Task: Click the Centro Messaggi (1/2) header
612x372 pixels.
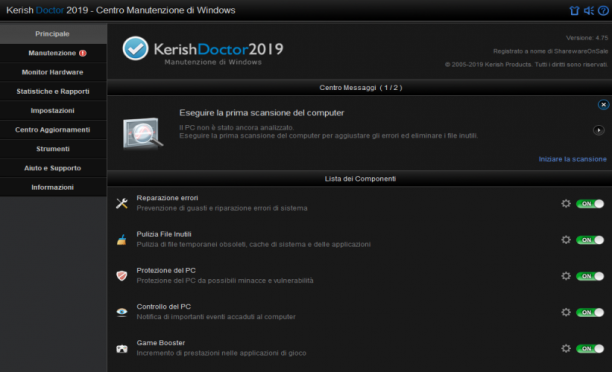Action: pyautogui.click(x=360, y=87)
